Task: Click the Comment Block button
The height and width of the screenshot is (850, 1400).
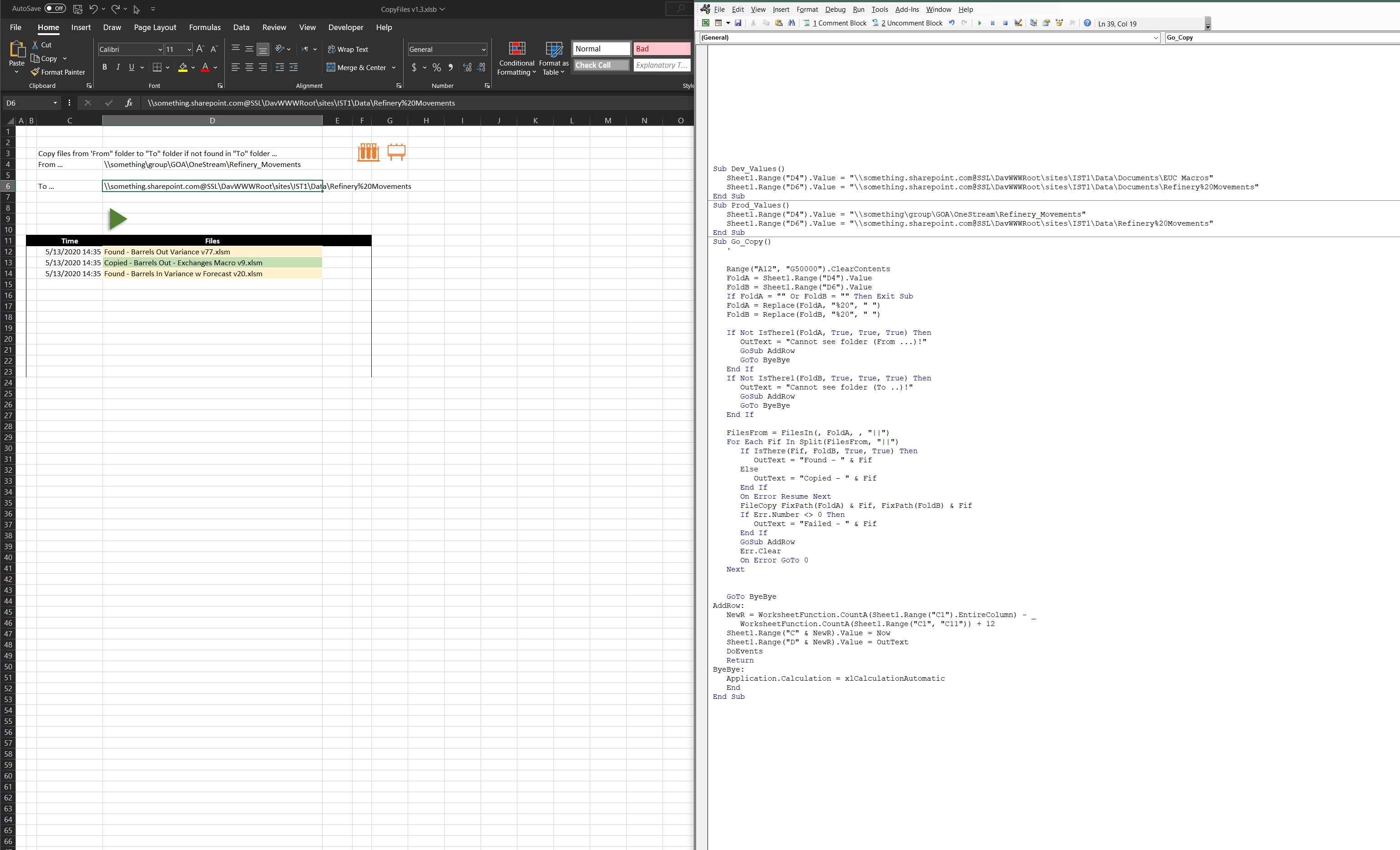Action: click(x=834, y=23)
